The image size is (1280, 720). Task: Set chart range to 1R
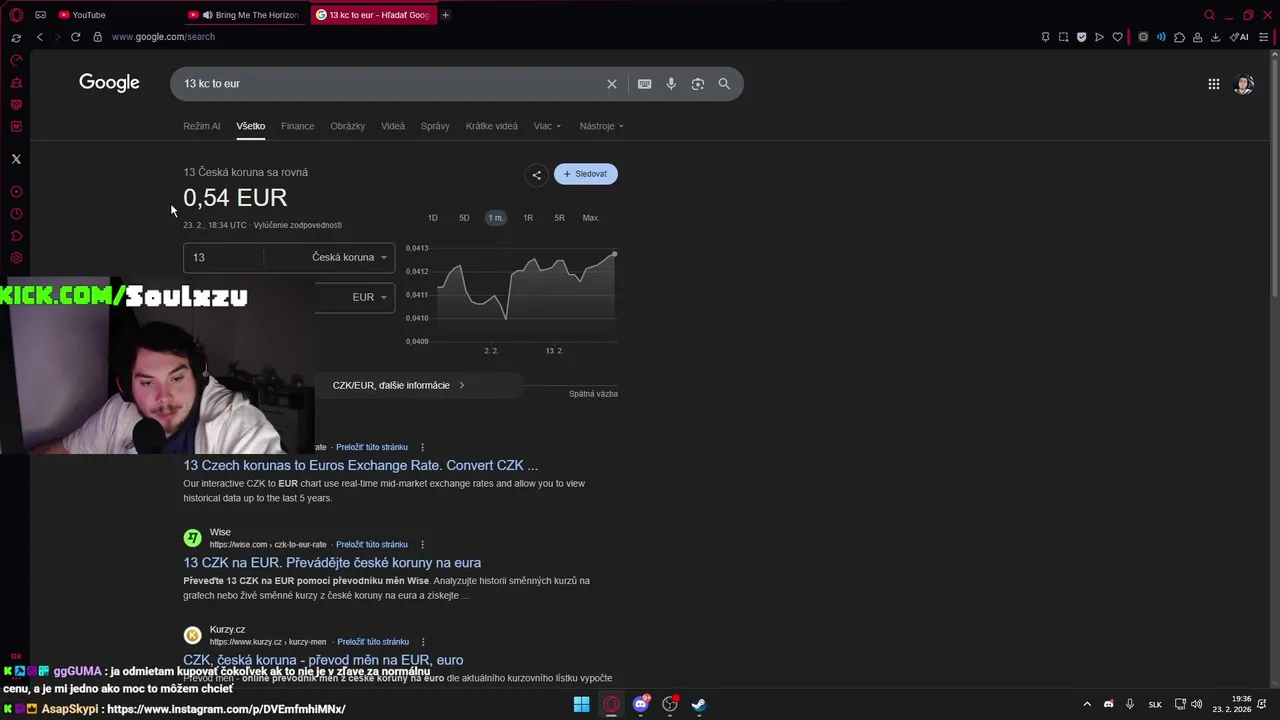tap(528, 218)
